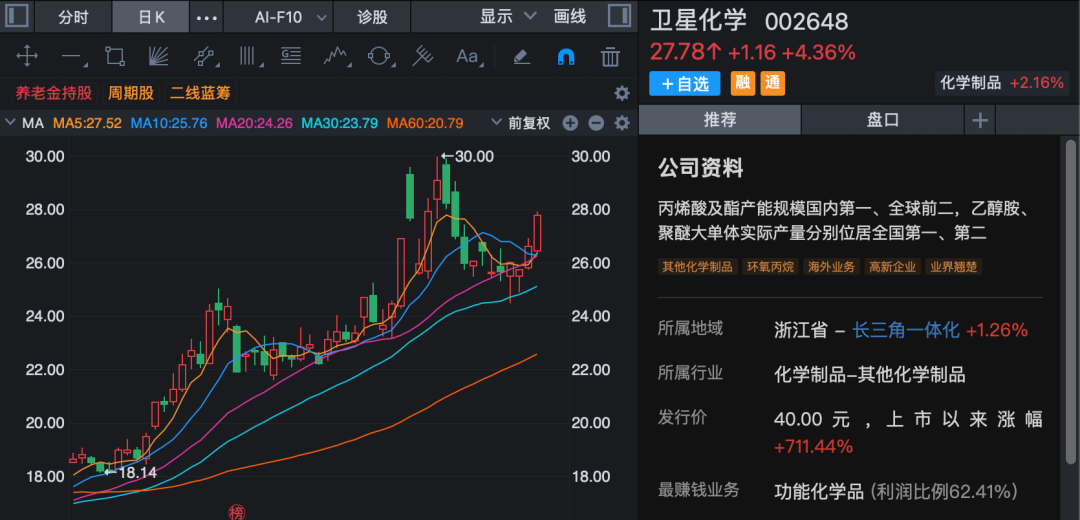Viewport: 1080px width, 520px height.
Task: Expand the 显示 display dropdown
Action: click(x=508, y=17)
